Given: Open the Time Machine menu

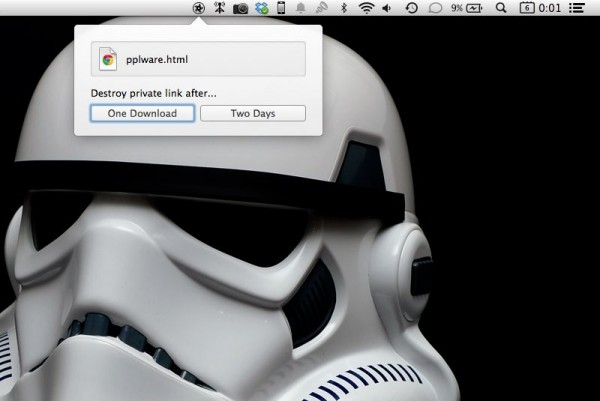Looking at the screenshot, I should pos(411,8).
